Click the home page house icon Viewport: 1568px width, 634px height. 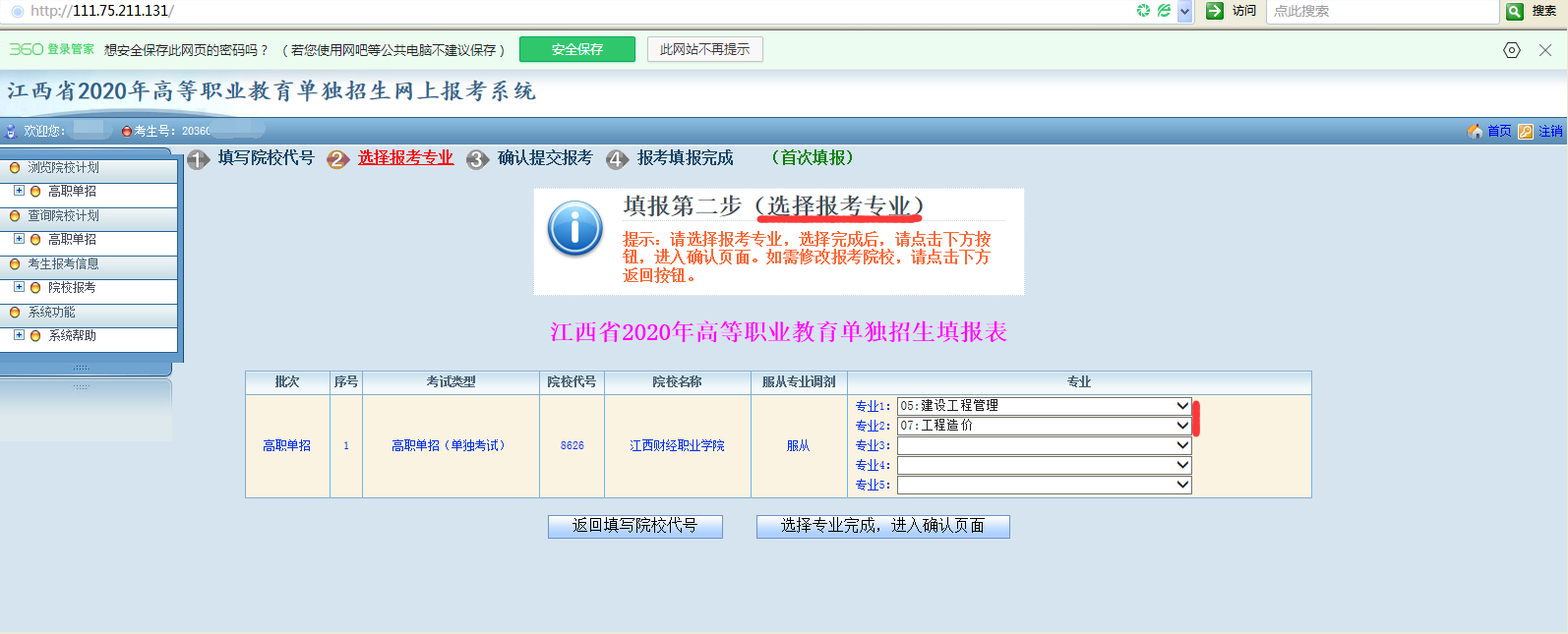(1475, 131)
